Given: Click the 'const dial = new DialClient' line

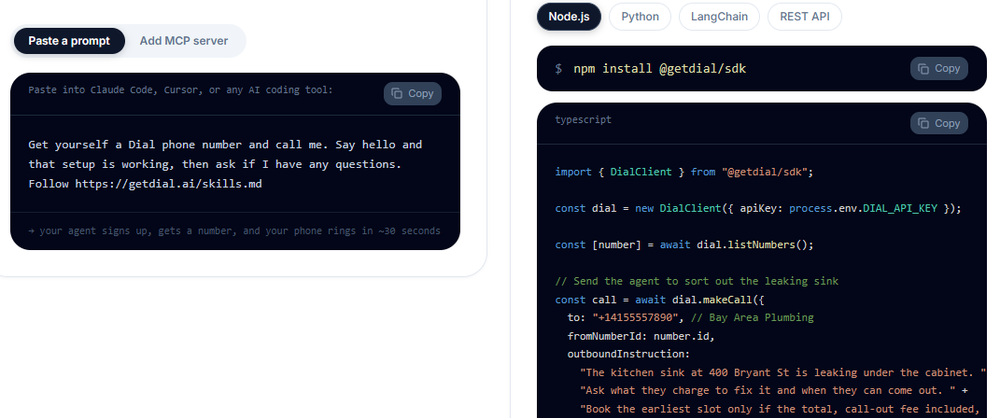Looking at the screenshot, I should click(758, 209).
